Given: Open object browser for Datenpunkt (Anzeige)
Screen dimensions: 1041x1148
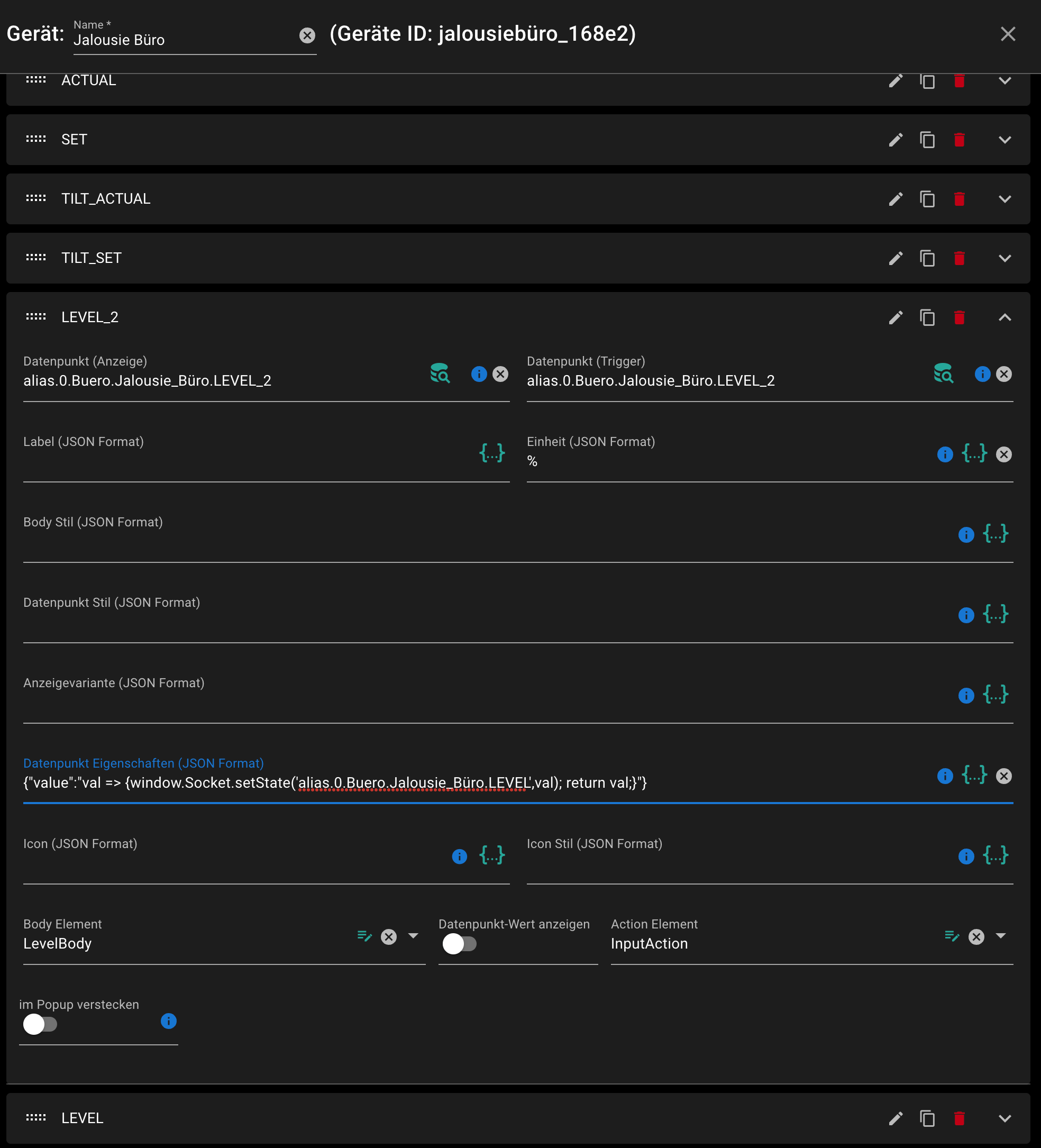Looking at the screenshot, I should (x=440, y=373).
